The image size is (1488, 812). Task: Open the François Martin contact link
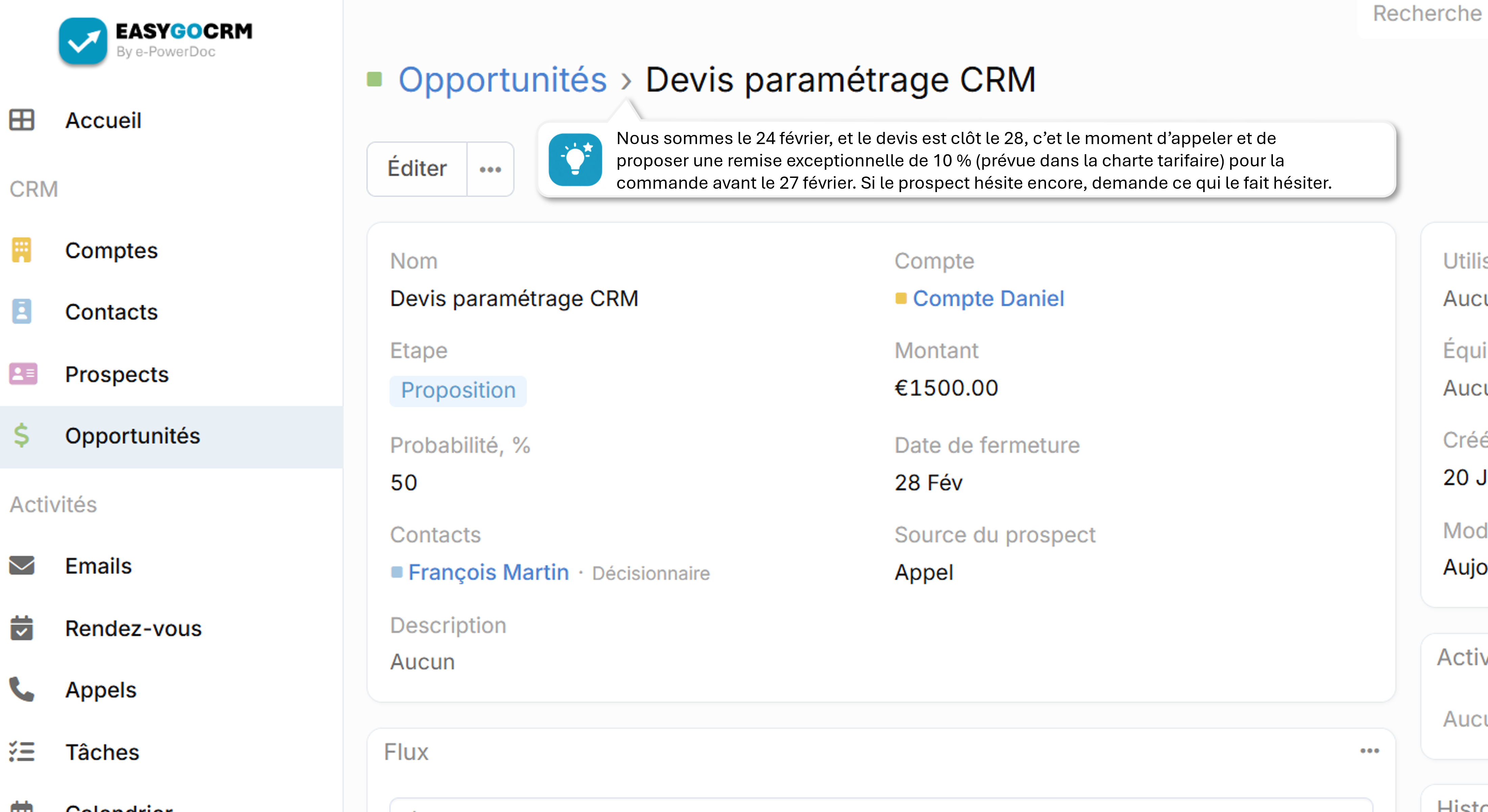pyautogui.click(x=488, y=572)
